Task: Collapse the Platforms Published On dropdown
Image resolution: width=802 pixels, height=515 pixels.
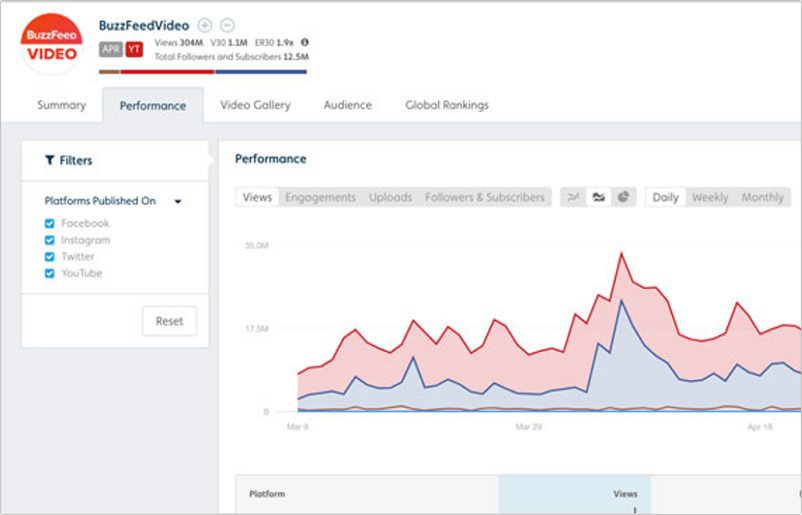Action: coord(178,201)
